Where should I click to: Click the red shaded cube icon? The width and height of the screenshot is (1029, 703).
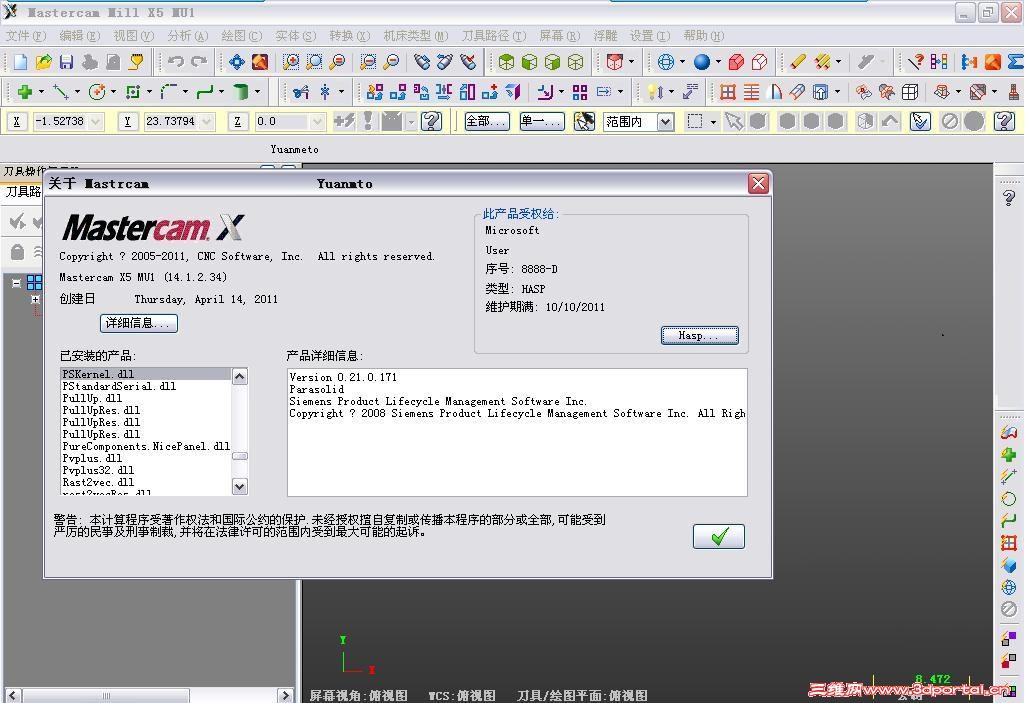pyautogui.click(x=736, y=62)
